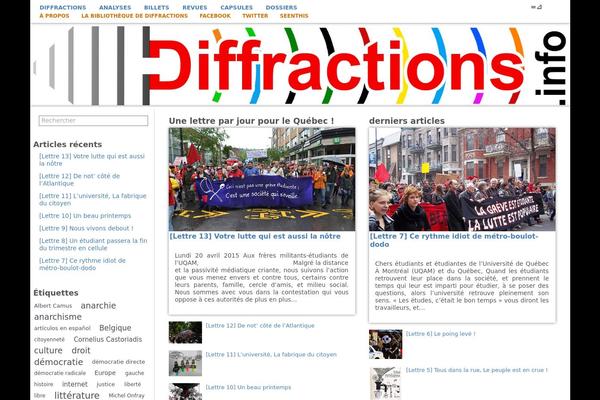Open link Lettre 6 Le poing levé
Image resolution: width=600 pixels, height=400 pixels.
tap(440, 334)
